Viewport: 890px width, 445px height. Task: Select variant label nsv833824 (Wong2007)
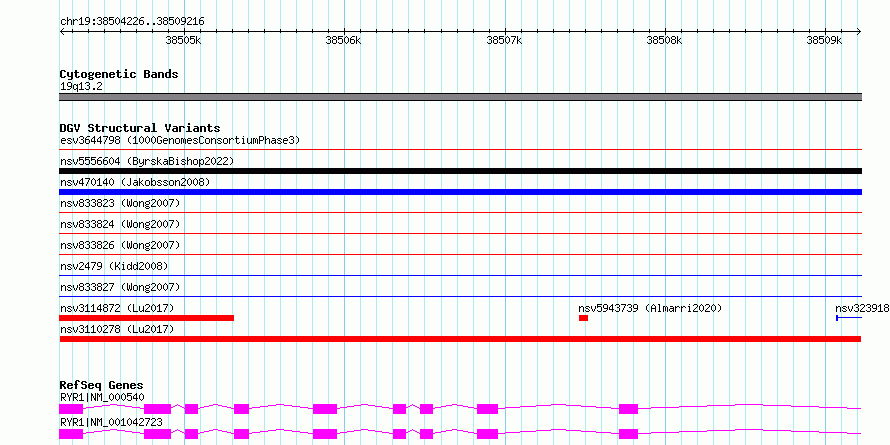[x=120, y=224]
